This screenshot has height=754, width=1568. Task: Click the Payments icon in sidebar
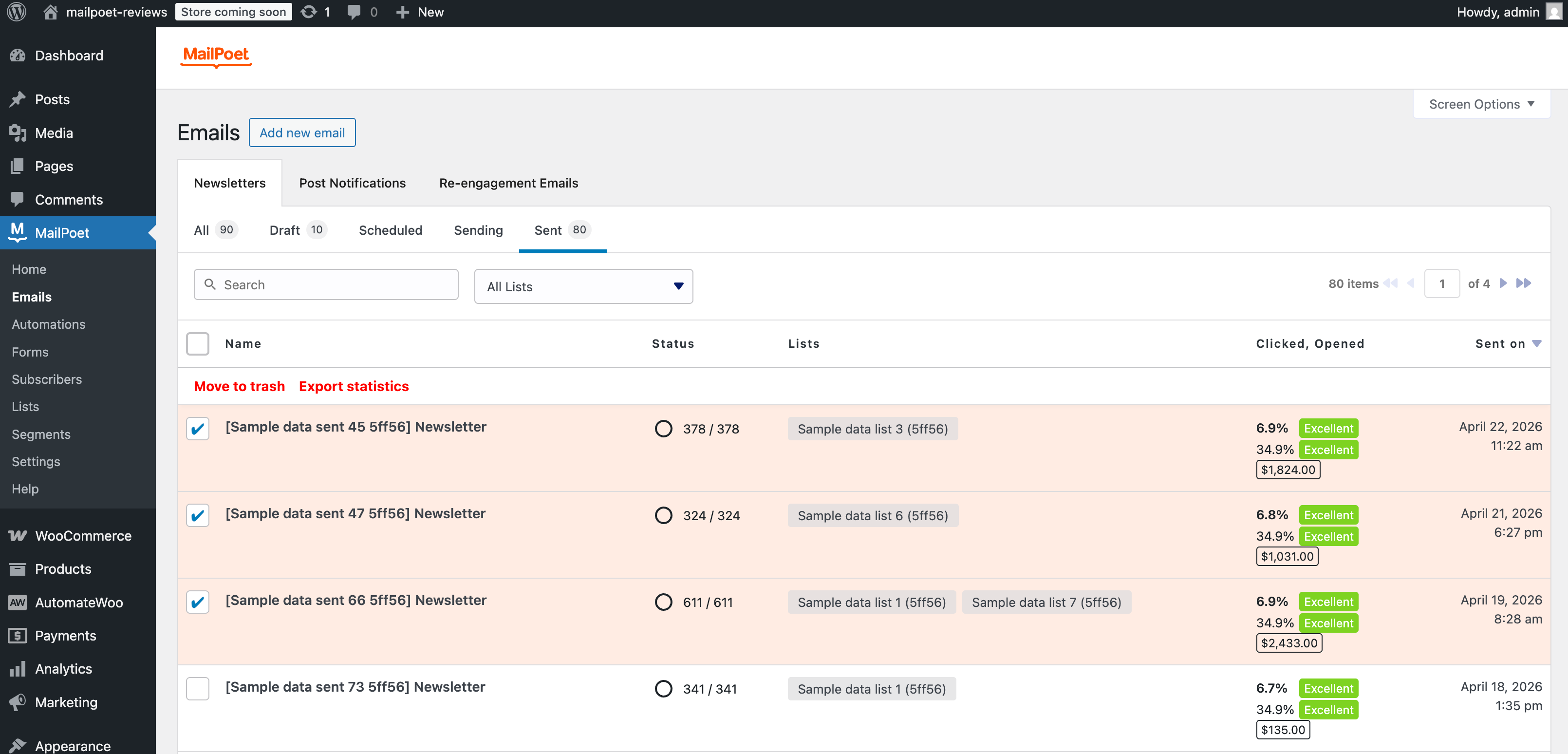(18, 635)
